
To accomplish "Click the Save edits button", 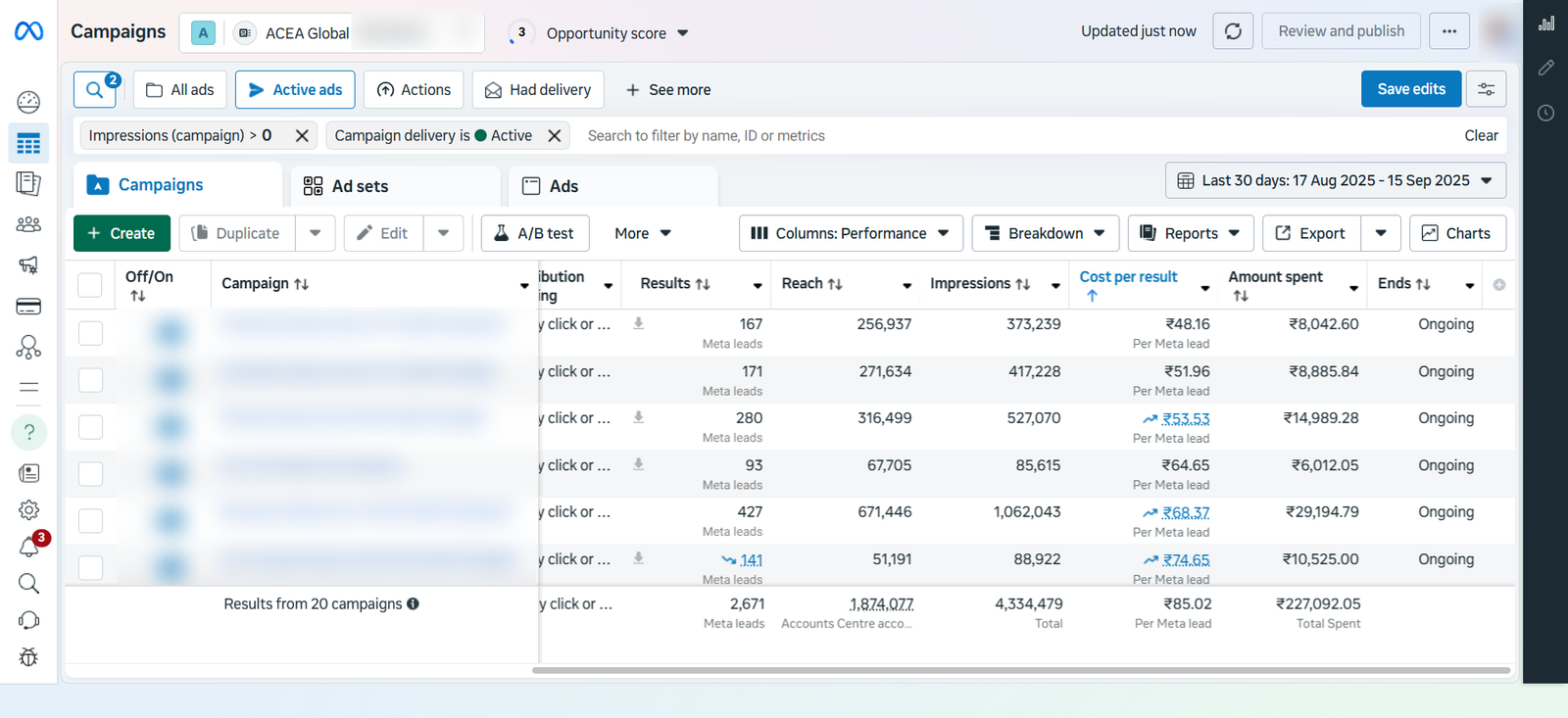I will click(x=1410, y=89).
